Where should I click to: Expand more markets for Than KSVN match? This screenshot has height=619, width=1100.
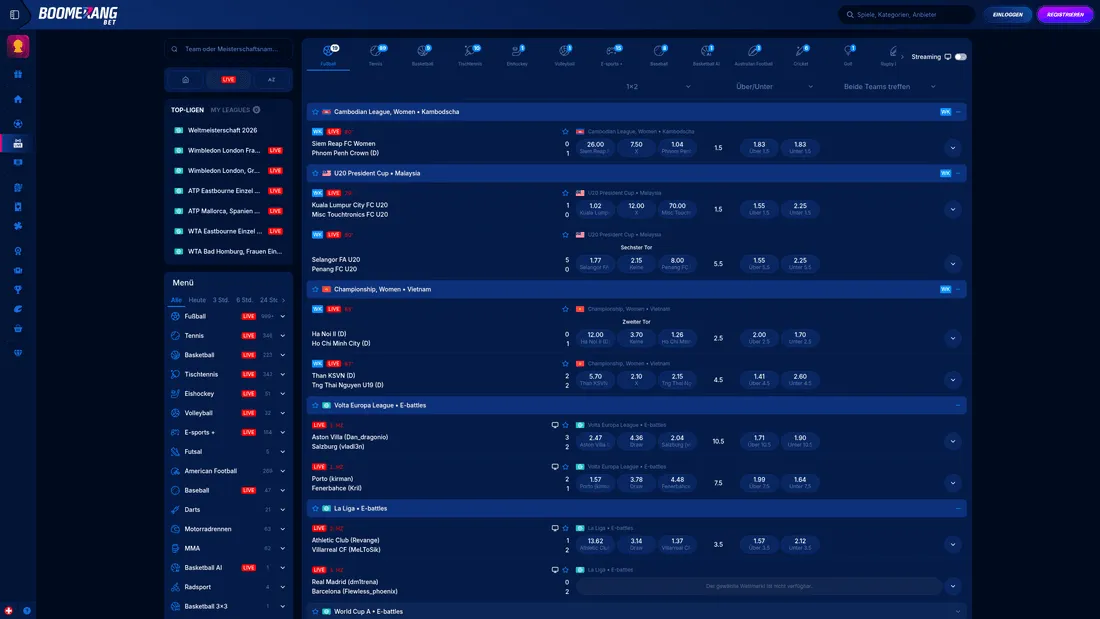click(953, 380)
